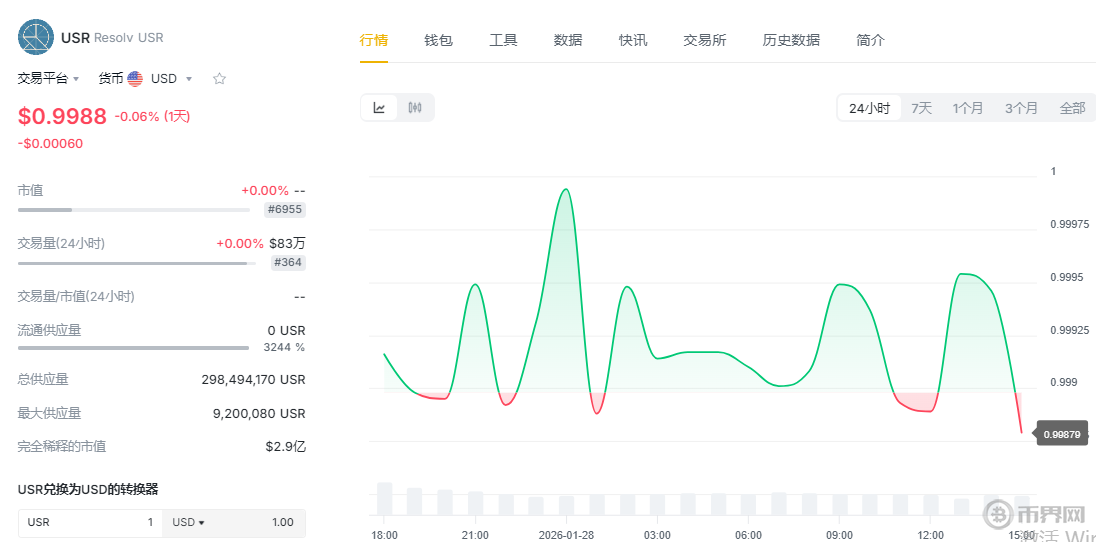Image resolution: width=1096 pixels, height=542 pixels.
Task: Select the 24小时 time range
Action: [x=869, y=108]
